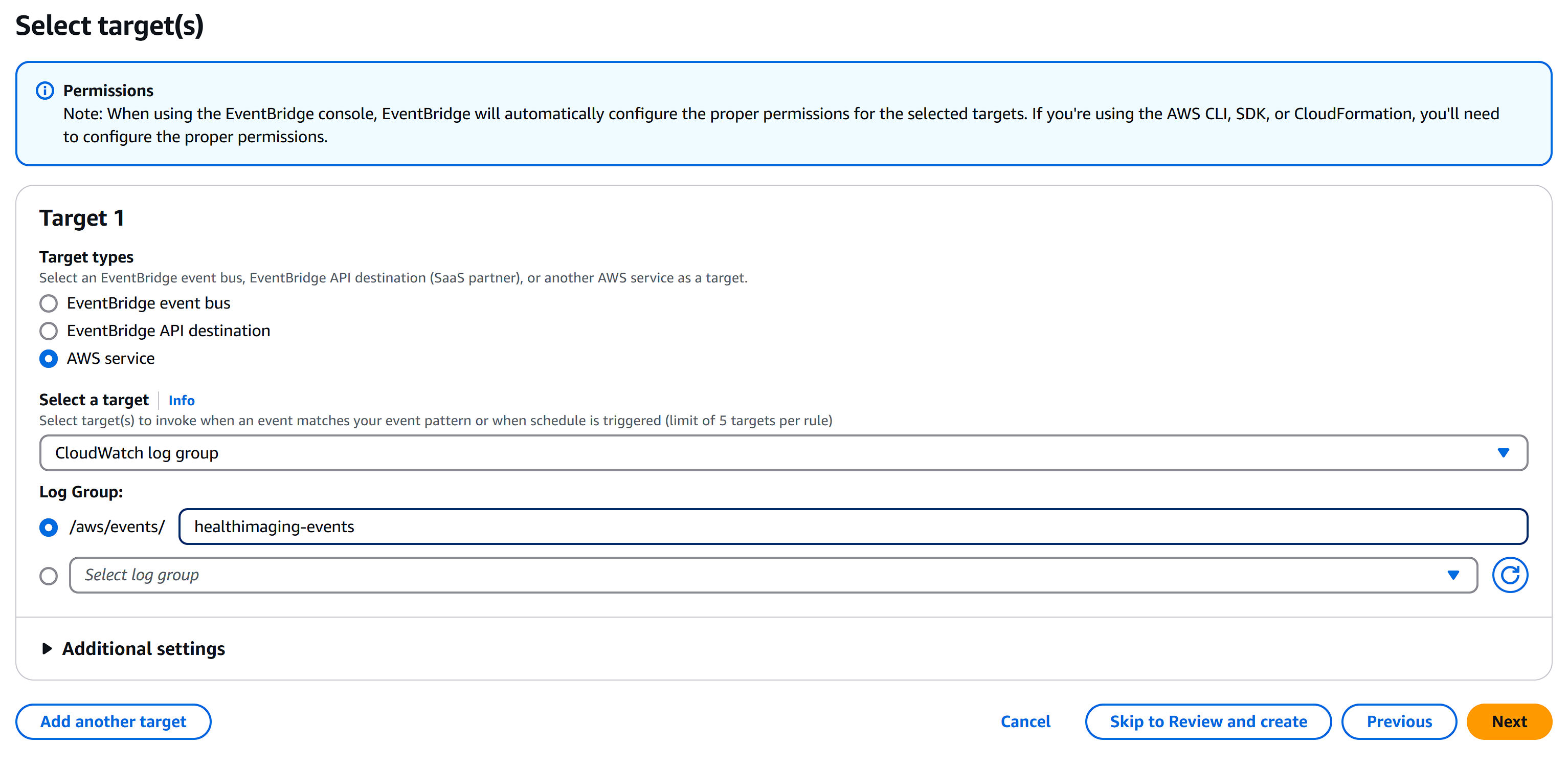Select EventBridge API destination radio option
1568x766 pixels.
[49, 331]
